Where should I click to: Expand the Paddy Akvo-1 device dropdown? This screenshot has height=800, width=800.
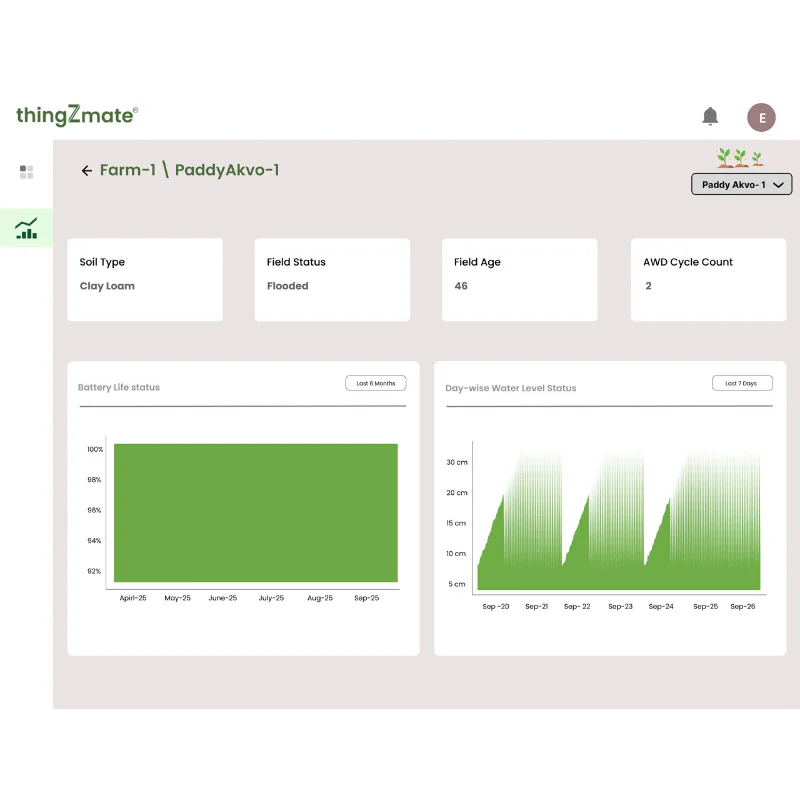click(742, 185)
